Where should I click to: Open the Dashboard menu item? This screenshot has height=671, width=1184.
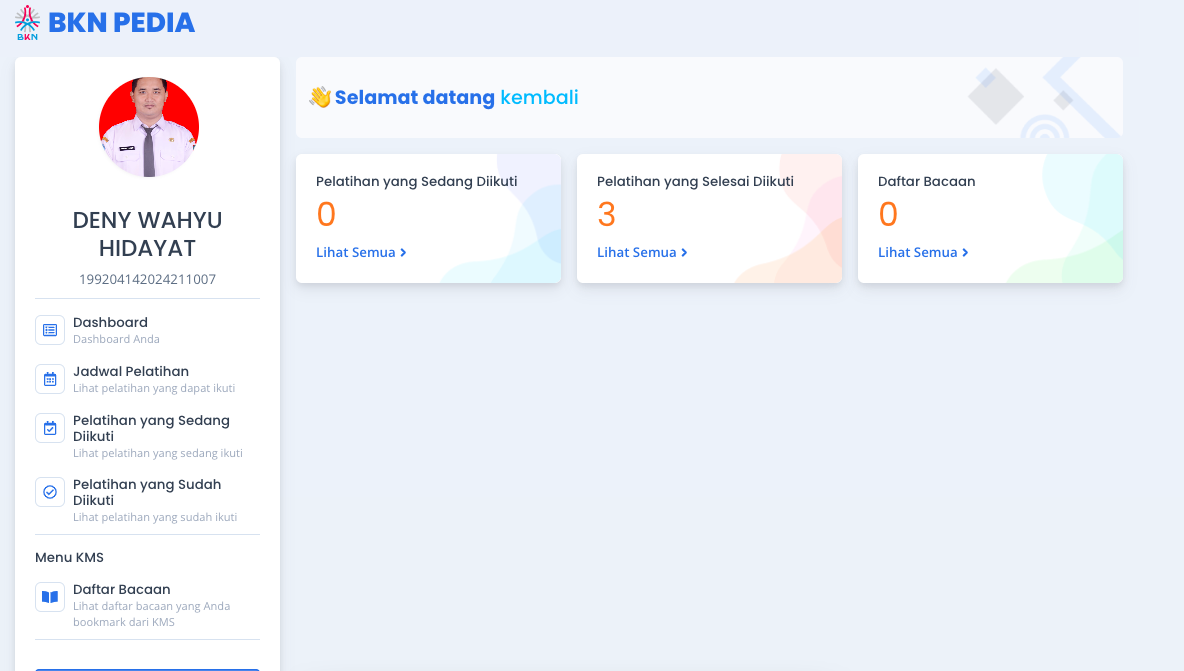110,323
